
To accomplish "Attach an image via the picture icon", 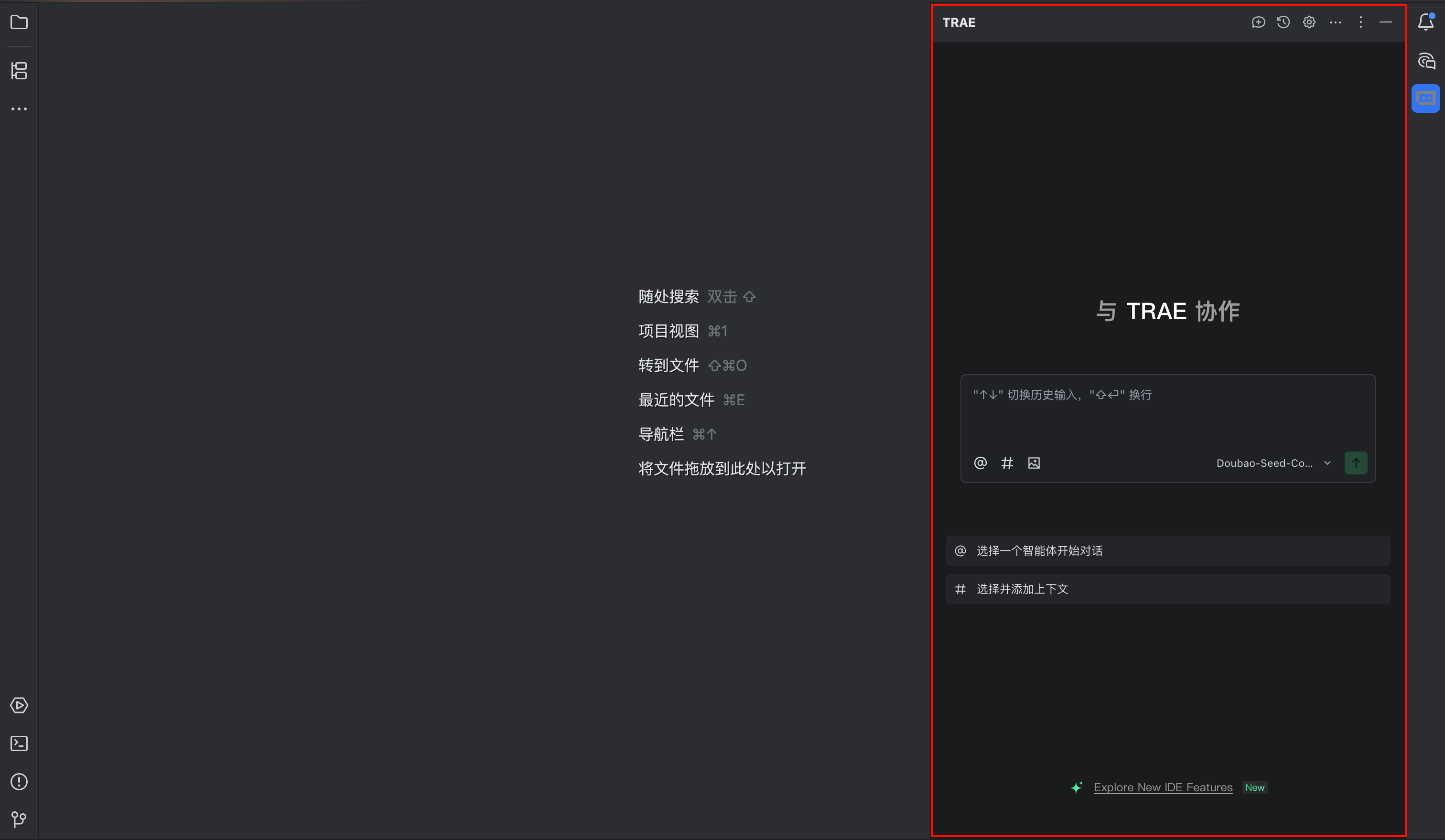I will pos(1034,463).
